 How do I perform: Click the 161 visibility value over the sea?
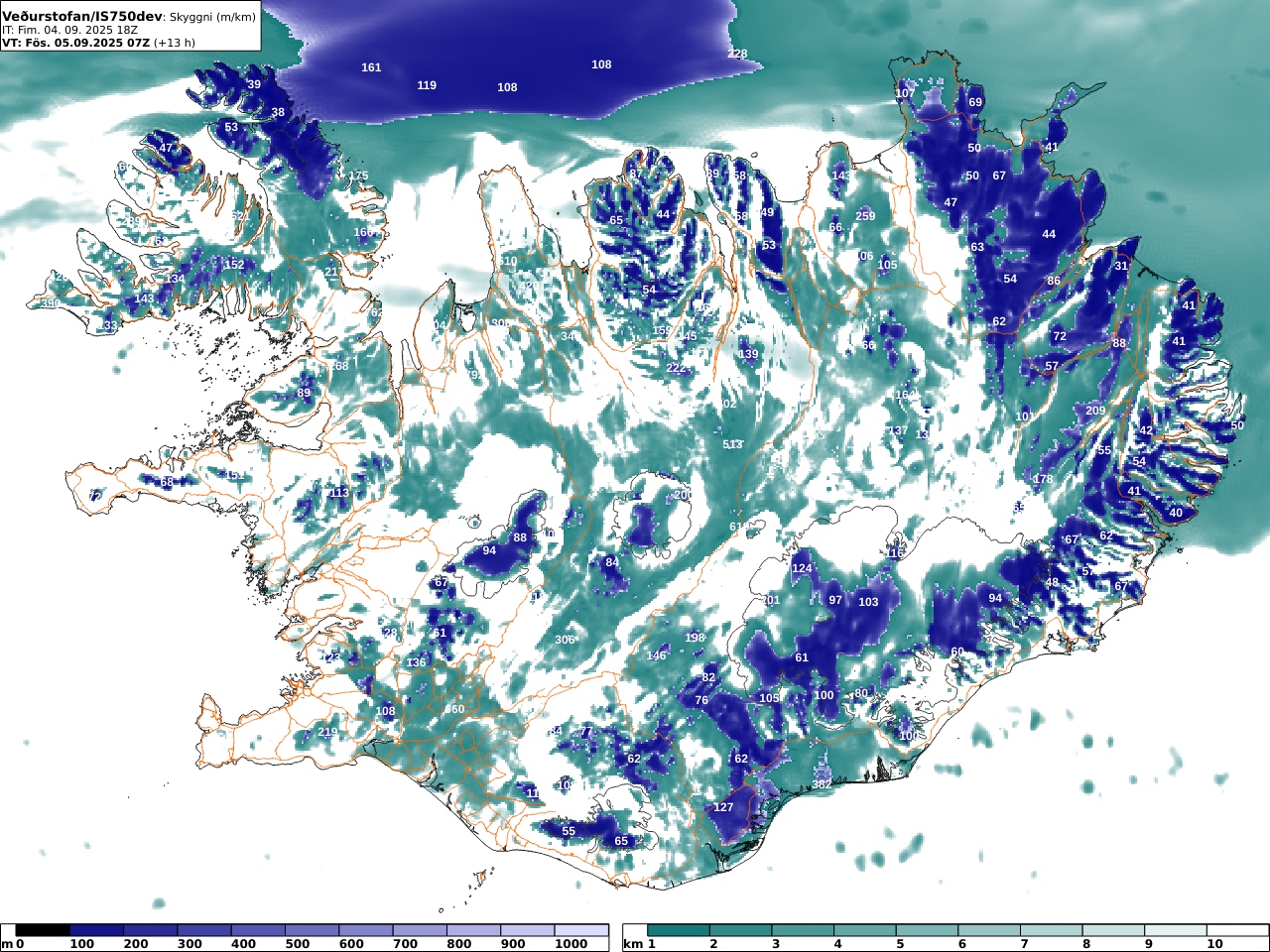tap(371, 67)
